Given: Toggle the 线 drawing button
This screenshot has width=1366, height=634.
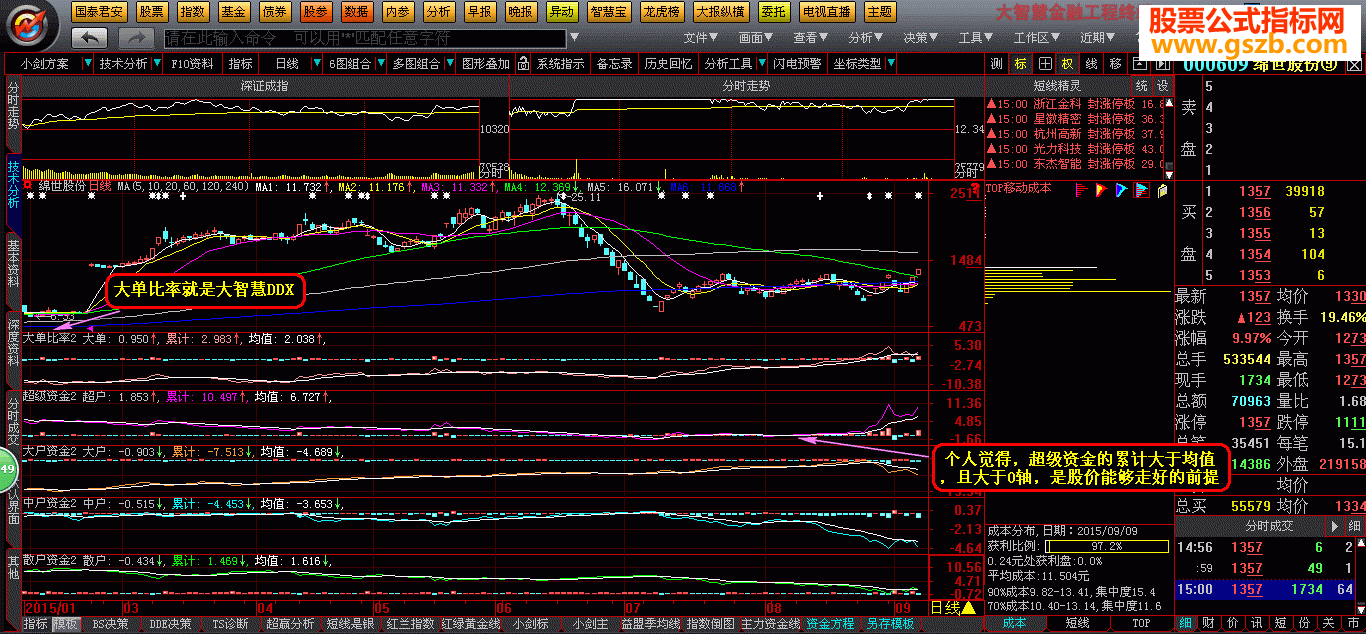Looking at the screenshot, I should [x=1091, y=63].
